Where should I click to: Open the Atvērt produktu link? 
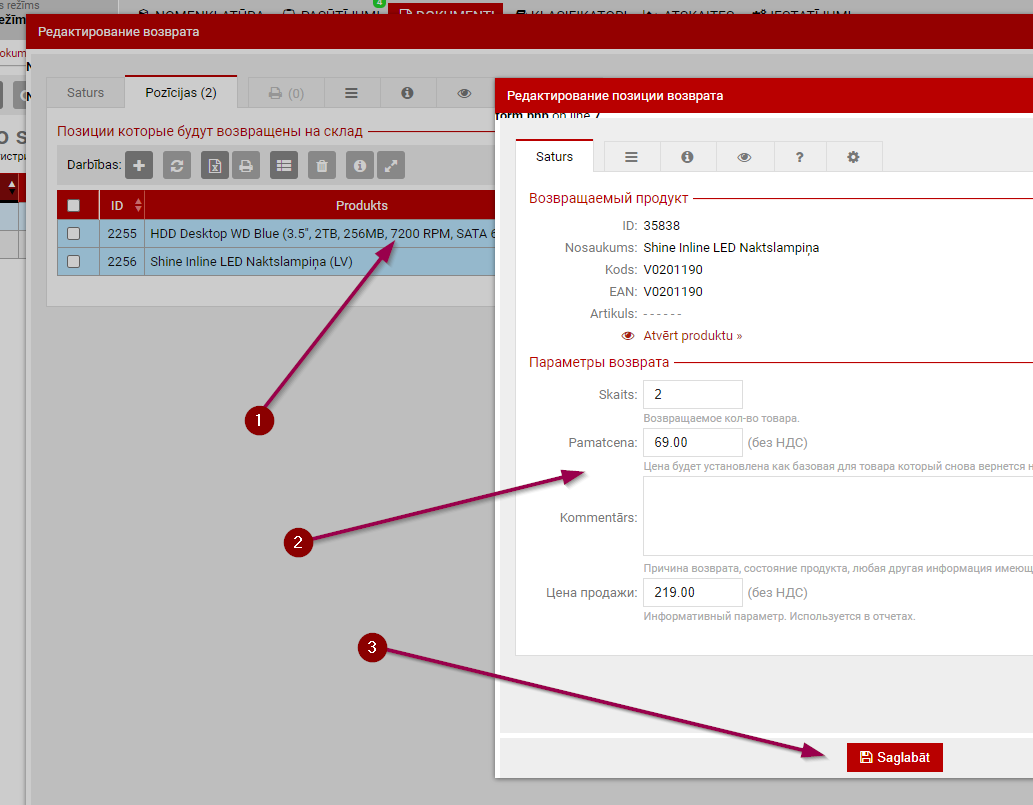click(x=692, y=336)
